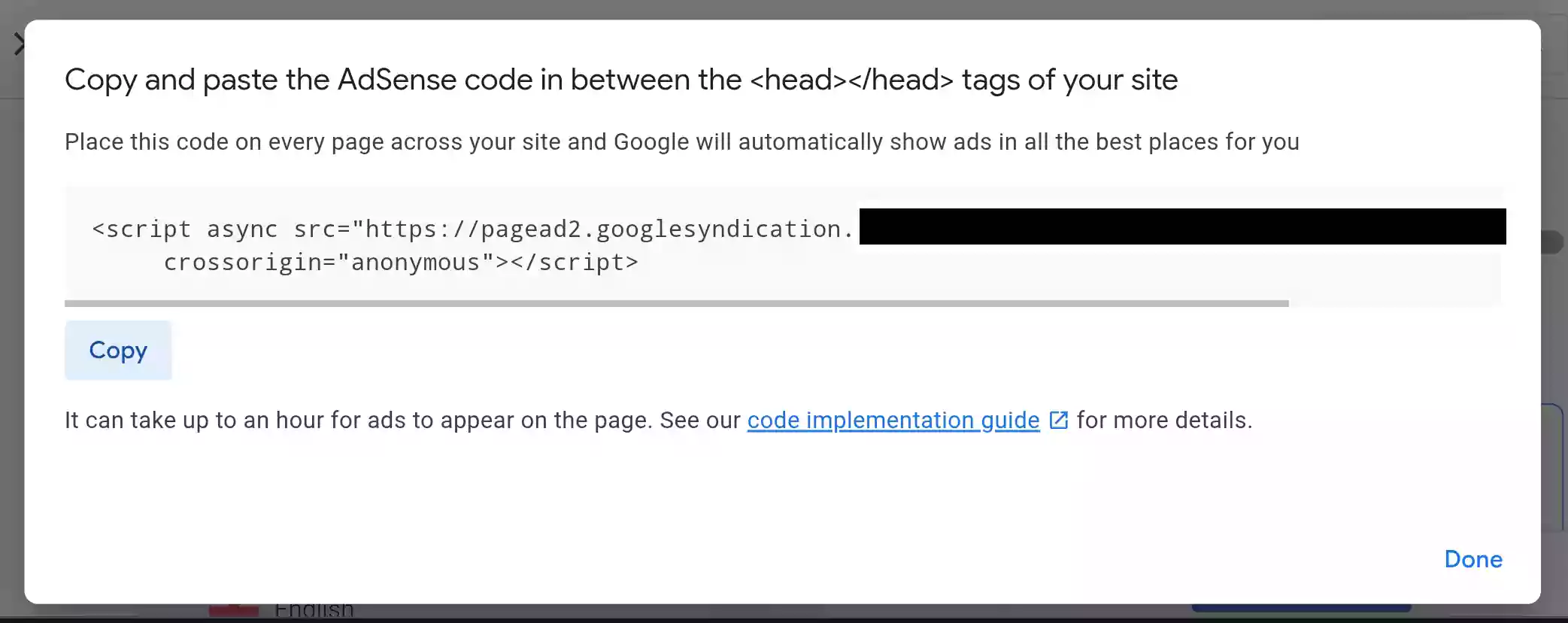Click the external link icon beside guide
This screenshot has width=1568, height=623.
point(1058,420)
